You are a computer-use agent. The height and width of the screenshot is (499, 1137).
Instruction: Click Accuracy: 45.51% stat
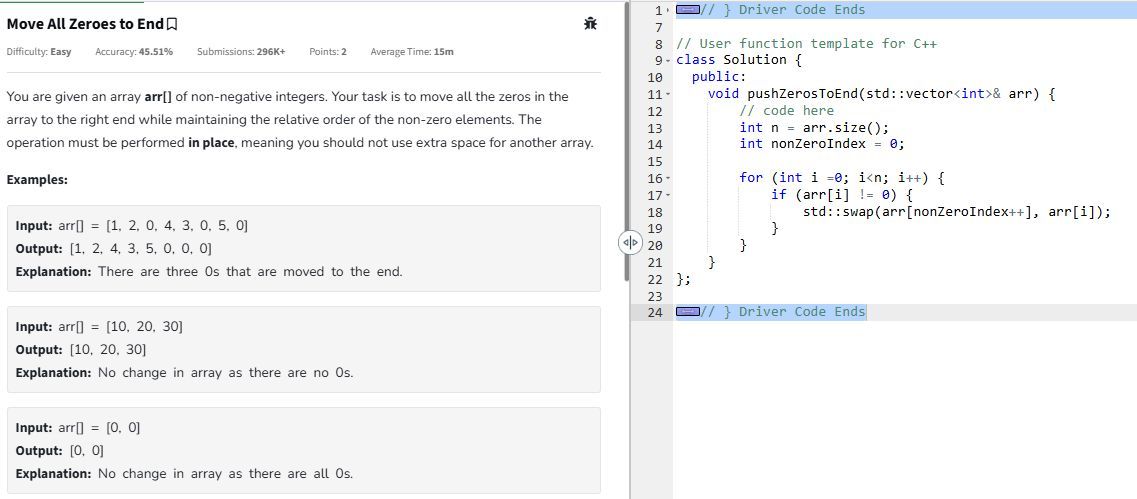[134, 51]
